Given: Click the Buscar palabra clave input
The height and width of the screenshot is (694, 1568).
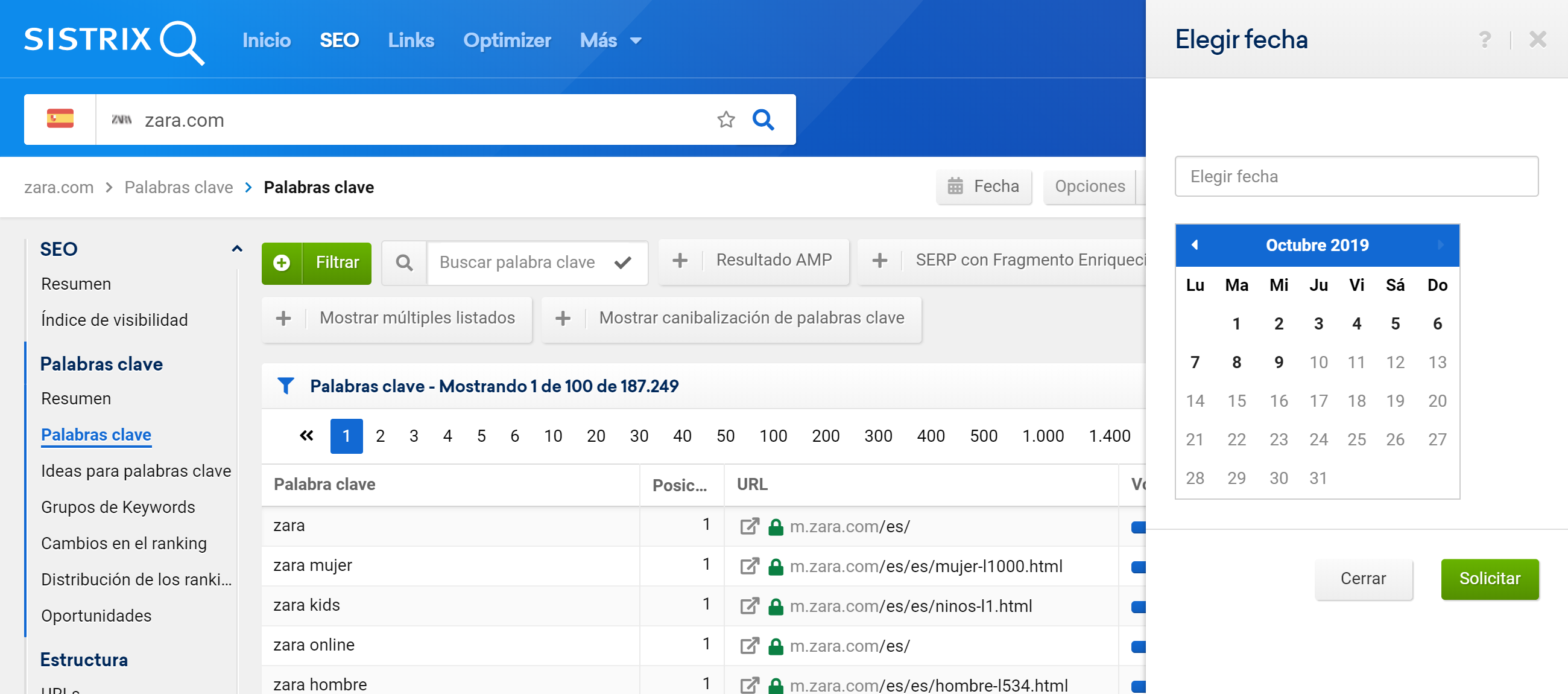Looking at the screenshot, I should pyautogui.click(x=518, y=263).
